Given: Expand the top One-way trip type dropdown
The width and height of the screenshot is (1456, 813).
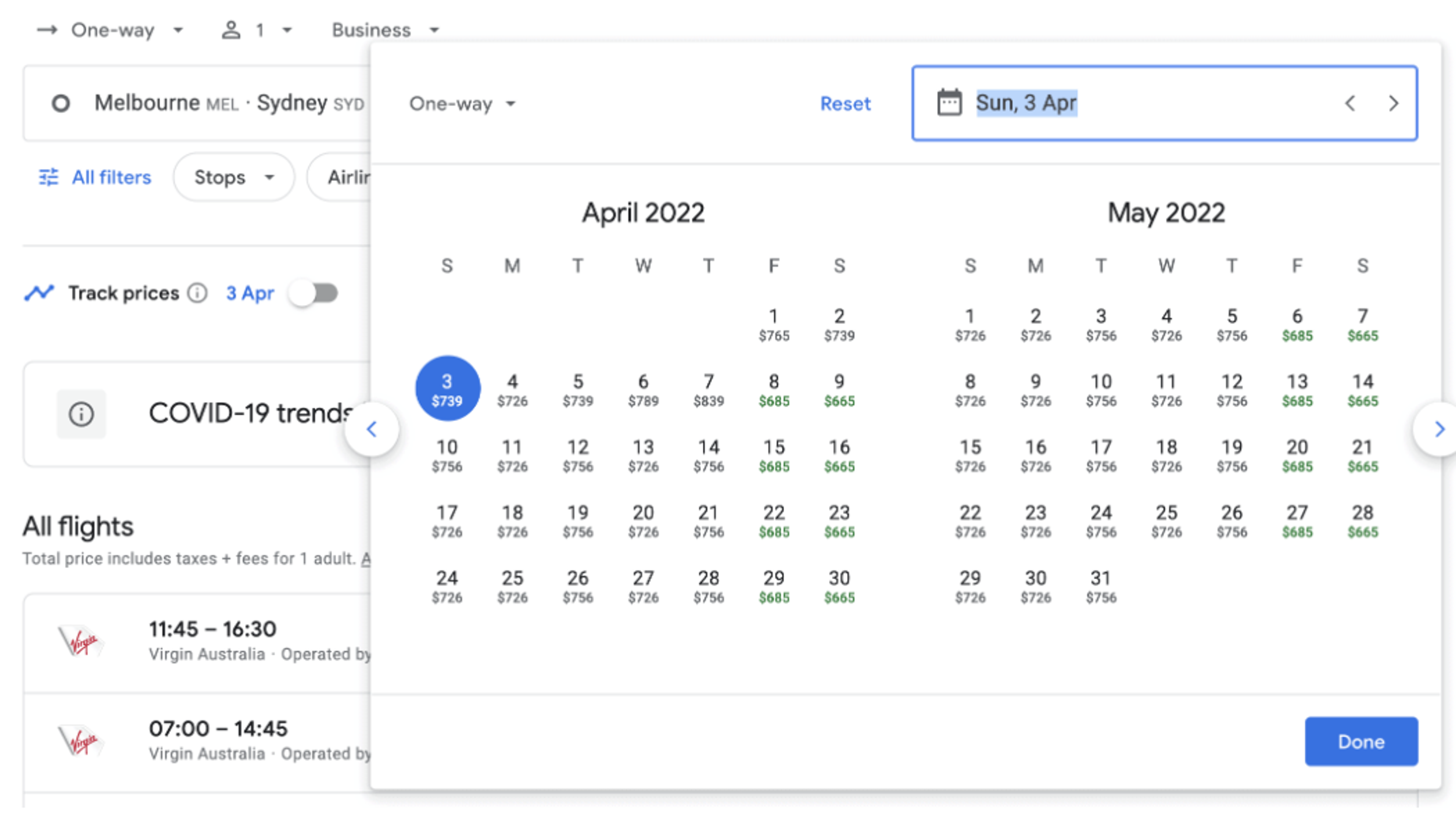Looking at the screenshot, I should click(x=111, y=30).
